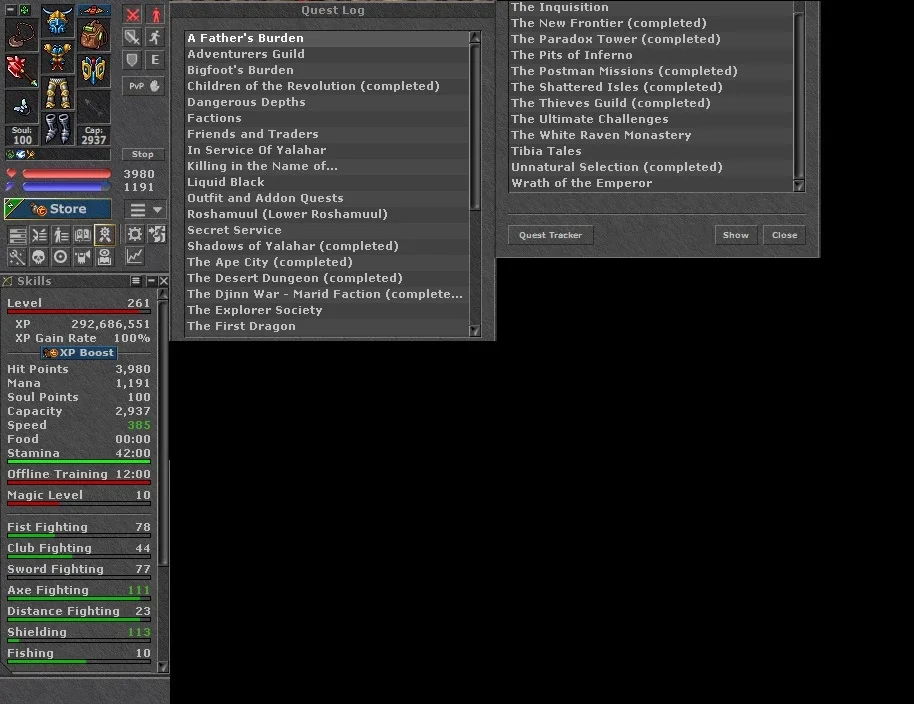Image resolution: width=914 pixels, height=704 pixels.
Task: Open the Skills panel sidebar icon
Action: point(17,235)
